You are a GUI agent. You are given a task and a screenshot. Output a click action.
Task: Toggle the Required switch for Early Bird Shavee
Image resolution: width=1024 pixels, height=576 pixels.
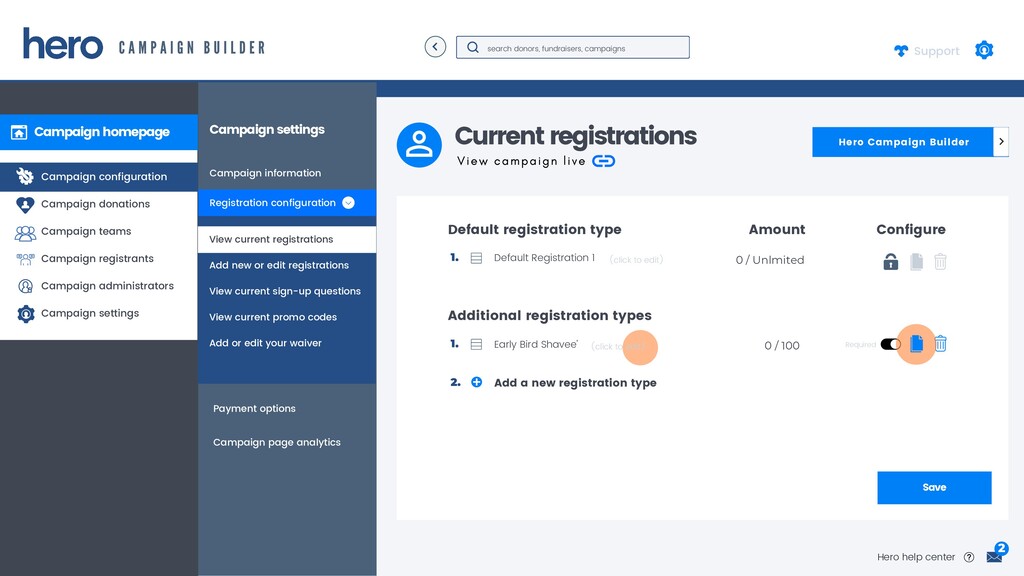[x=891, y=344]
